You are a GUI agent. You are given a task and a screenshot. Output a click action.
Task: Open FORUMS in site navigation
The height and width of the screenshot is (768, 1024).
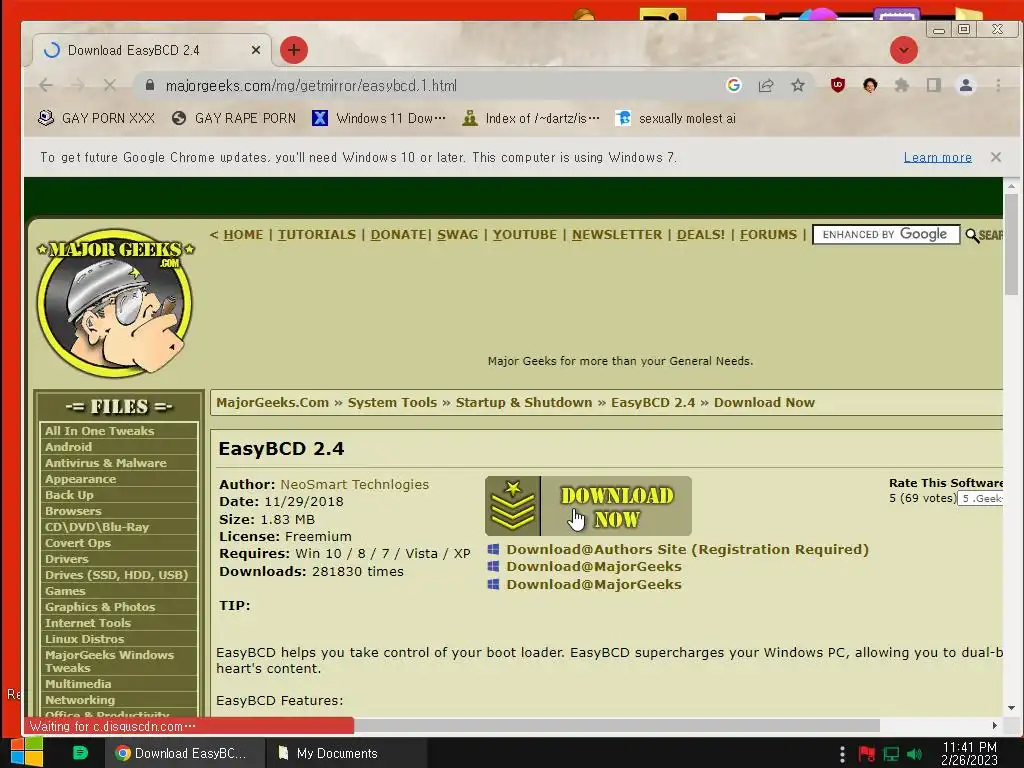click(x=768, y=234)
